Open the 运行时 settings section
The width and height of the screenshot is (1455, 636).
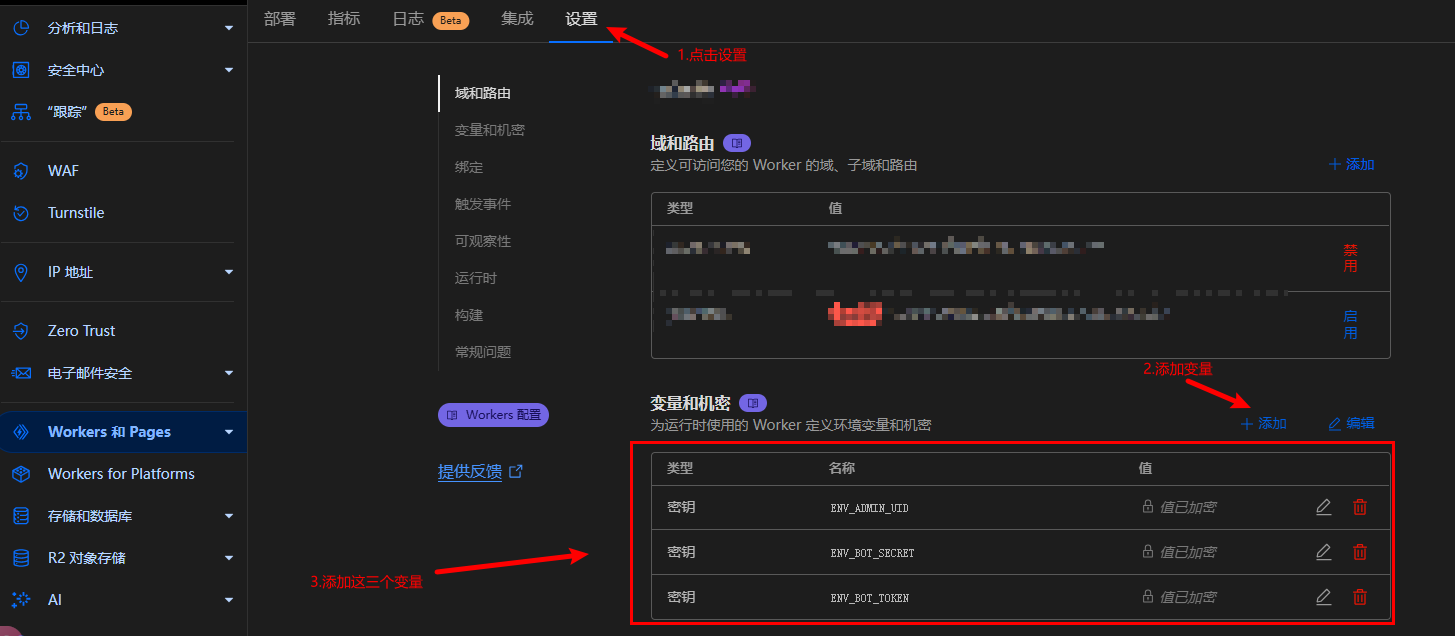tap(476, 278)
